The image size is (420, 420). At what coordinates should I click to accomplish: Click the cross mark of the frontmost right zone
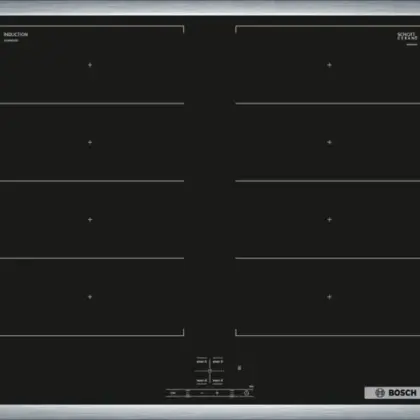(329, 297)
